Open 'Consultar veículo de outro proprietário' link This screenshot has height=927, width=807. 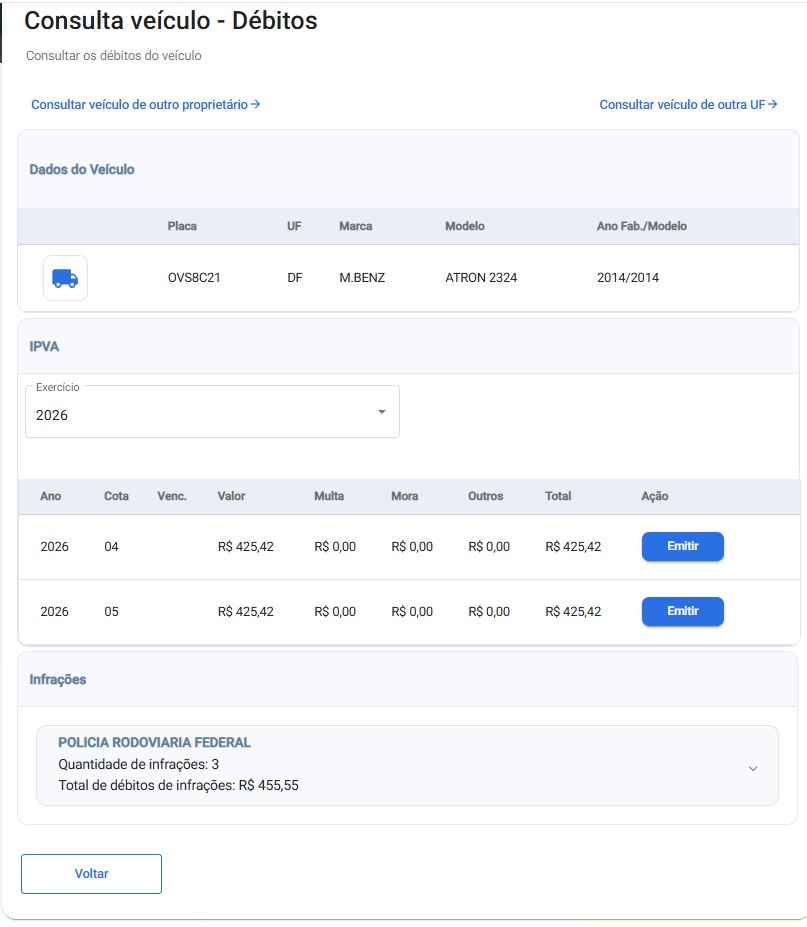pos(145,105)
